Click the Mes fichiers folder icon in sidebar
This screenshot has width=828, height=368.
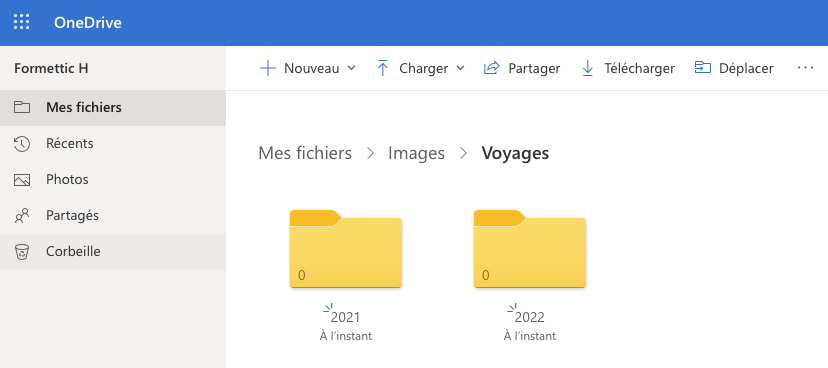(22, 108)
